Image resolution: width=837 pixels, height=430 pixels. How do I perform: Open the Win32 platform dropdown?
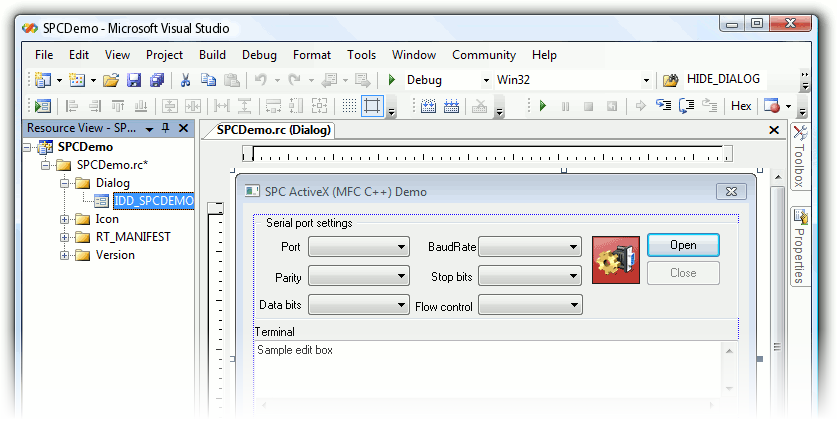tap(646, 81)
